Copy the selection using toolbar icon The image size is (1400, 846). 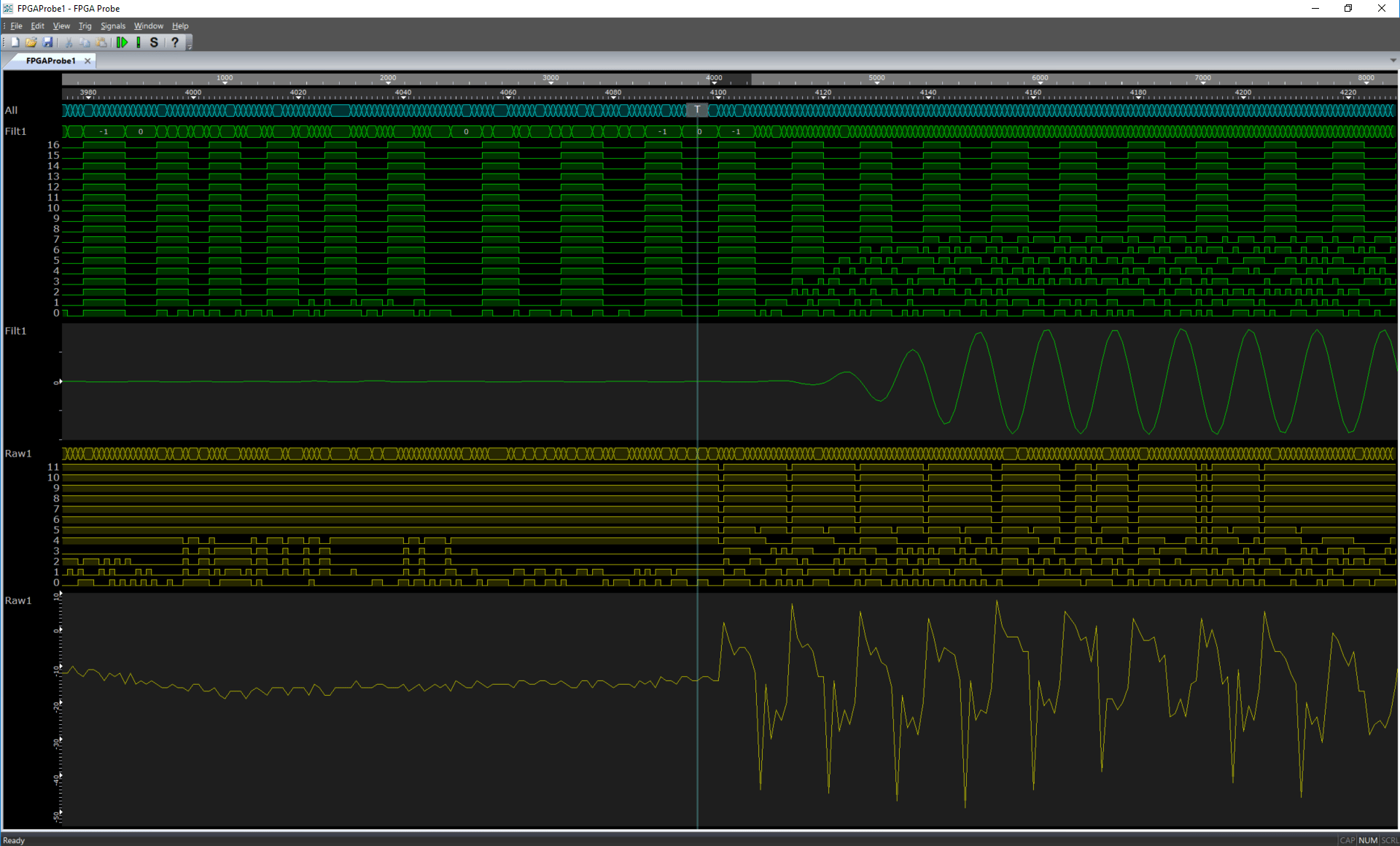[85, 42]
